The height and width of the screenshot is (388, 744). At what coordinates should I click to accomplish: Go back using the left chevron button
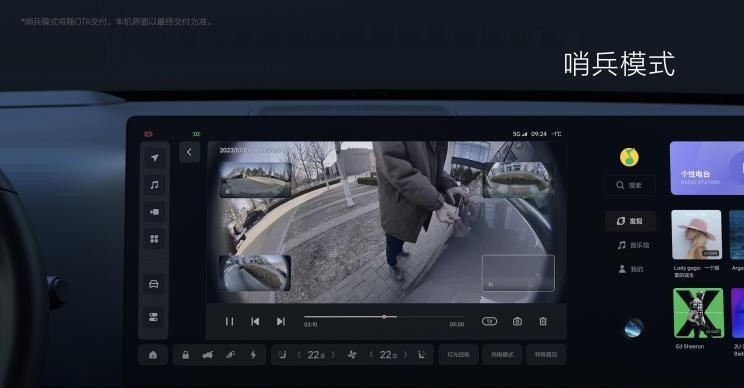[189, 152]
